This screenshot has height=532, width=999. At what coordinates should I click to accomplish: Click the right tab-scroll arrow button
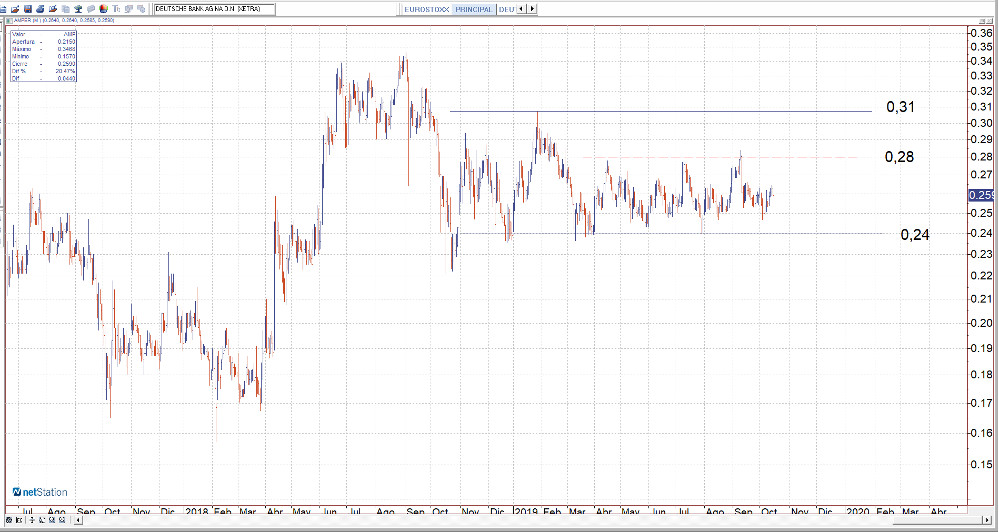coord(532,9)
